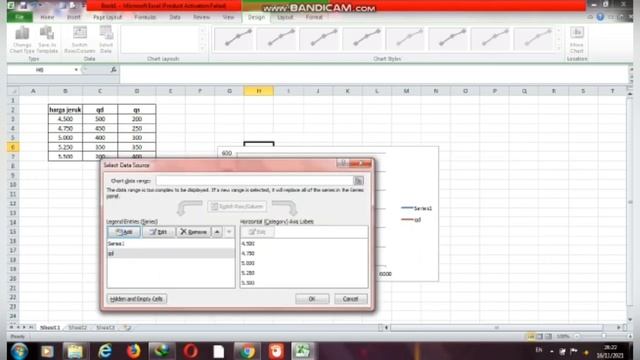This screenshot has height=360, width=640.
Task: Select row 6 header
Action: 13,147
